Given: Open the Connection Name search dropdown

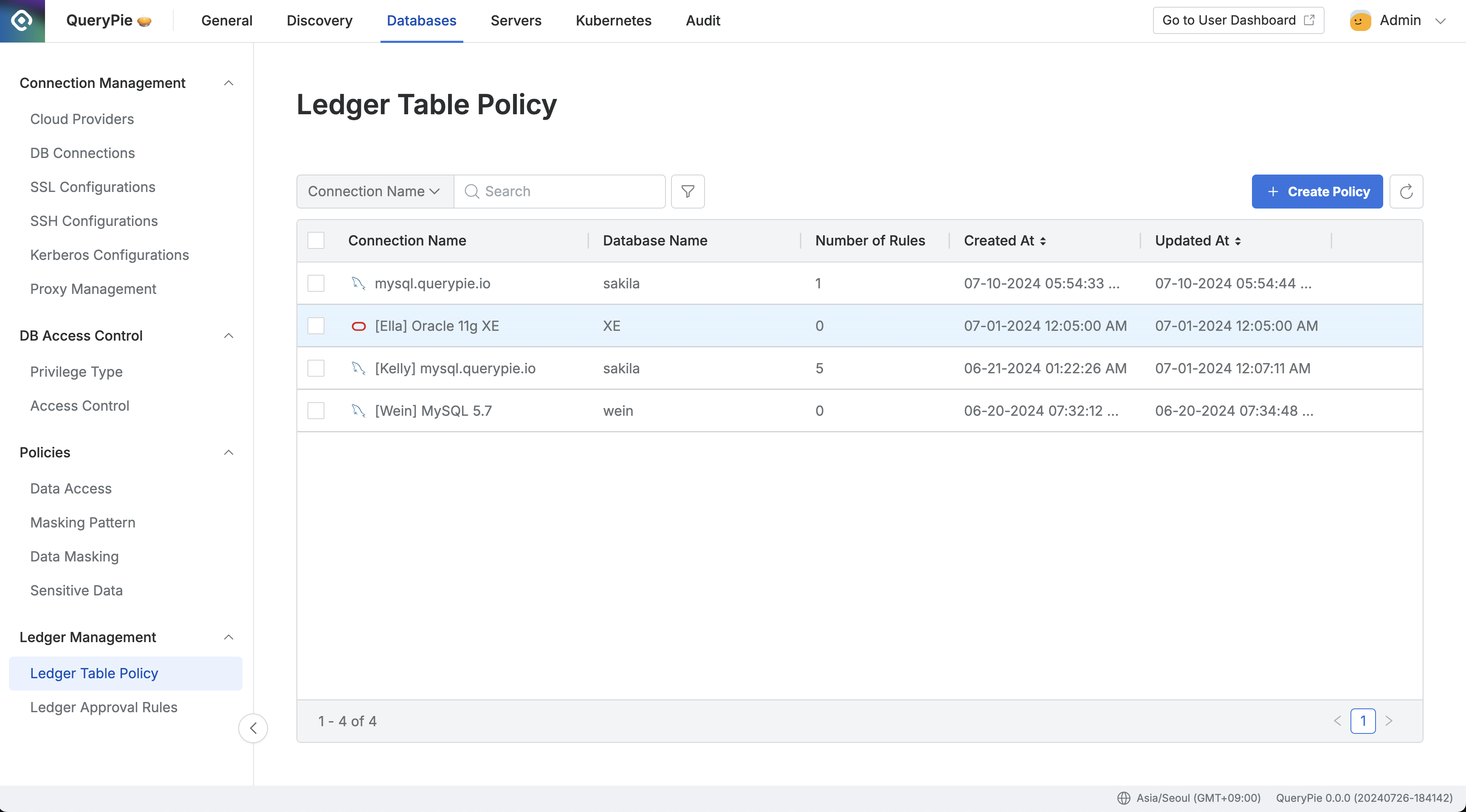Looking at the screenshot, I should coord(375,191).
